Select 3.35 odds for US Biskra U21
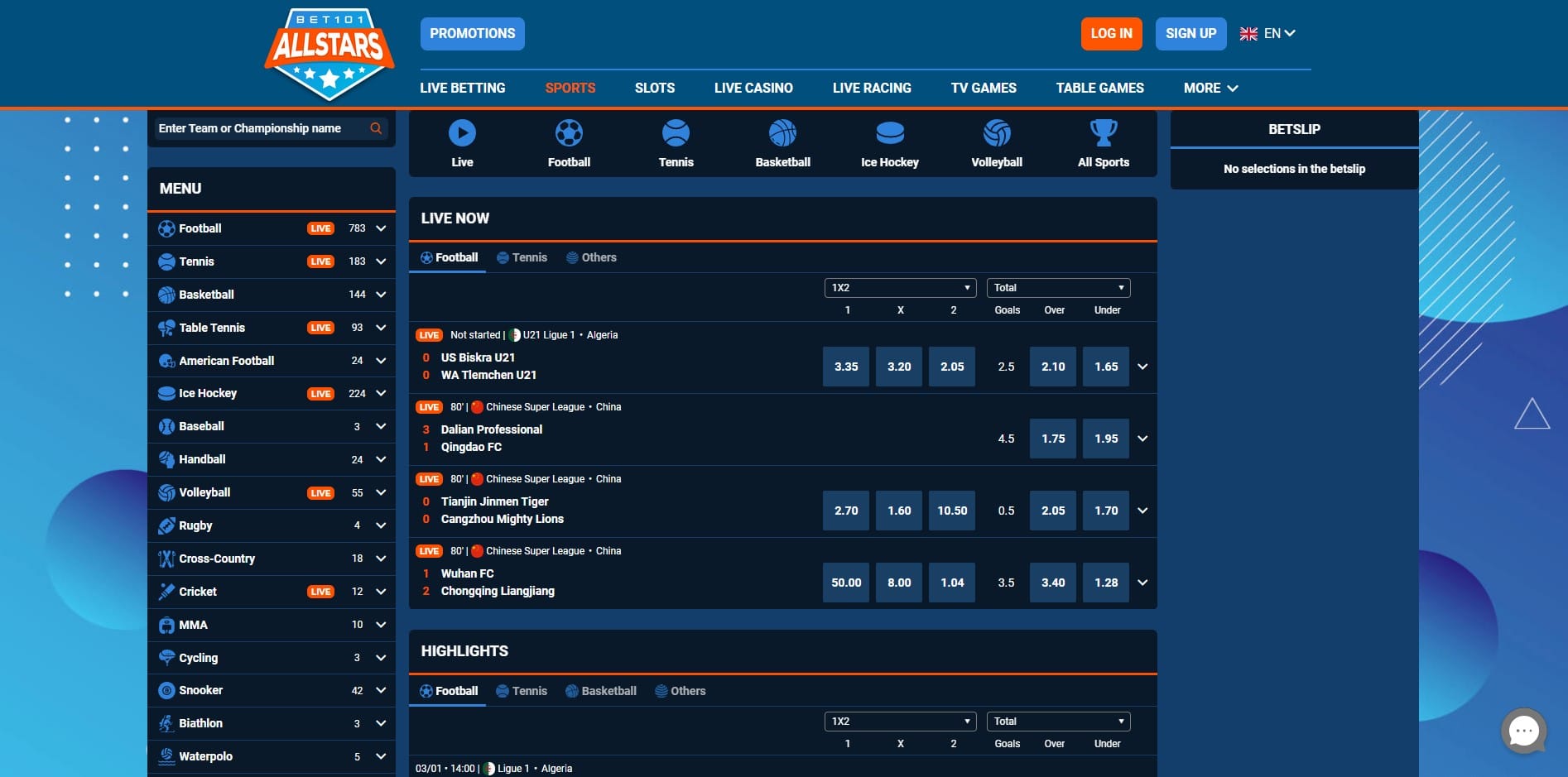This screenshot has width=1568, height=777. coord(846,367)
